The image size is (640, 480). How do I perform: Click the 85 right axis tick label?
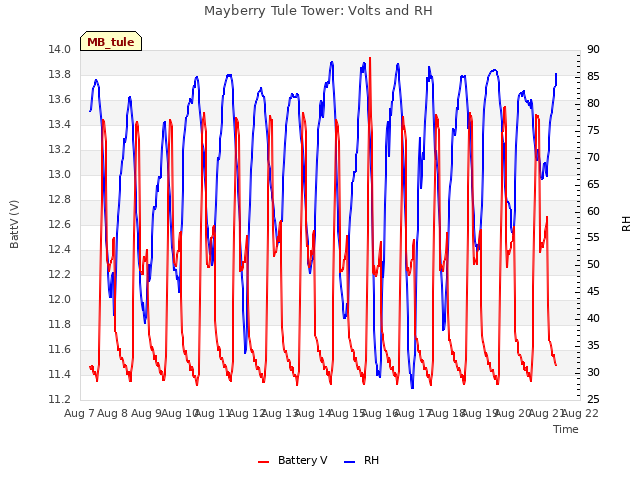coord(593,76)
